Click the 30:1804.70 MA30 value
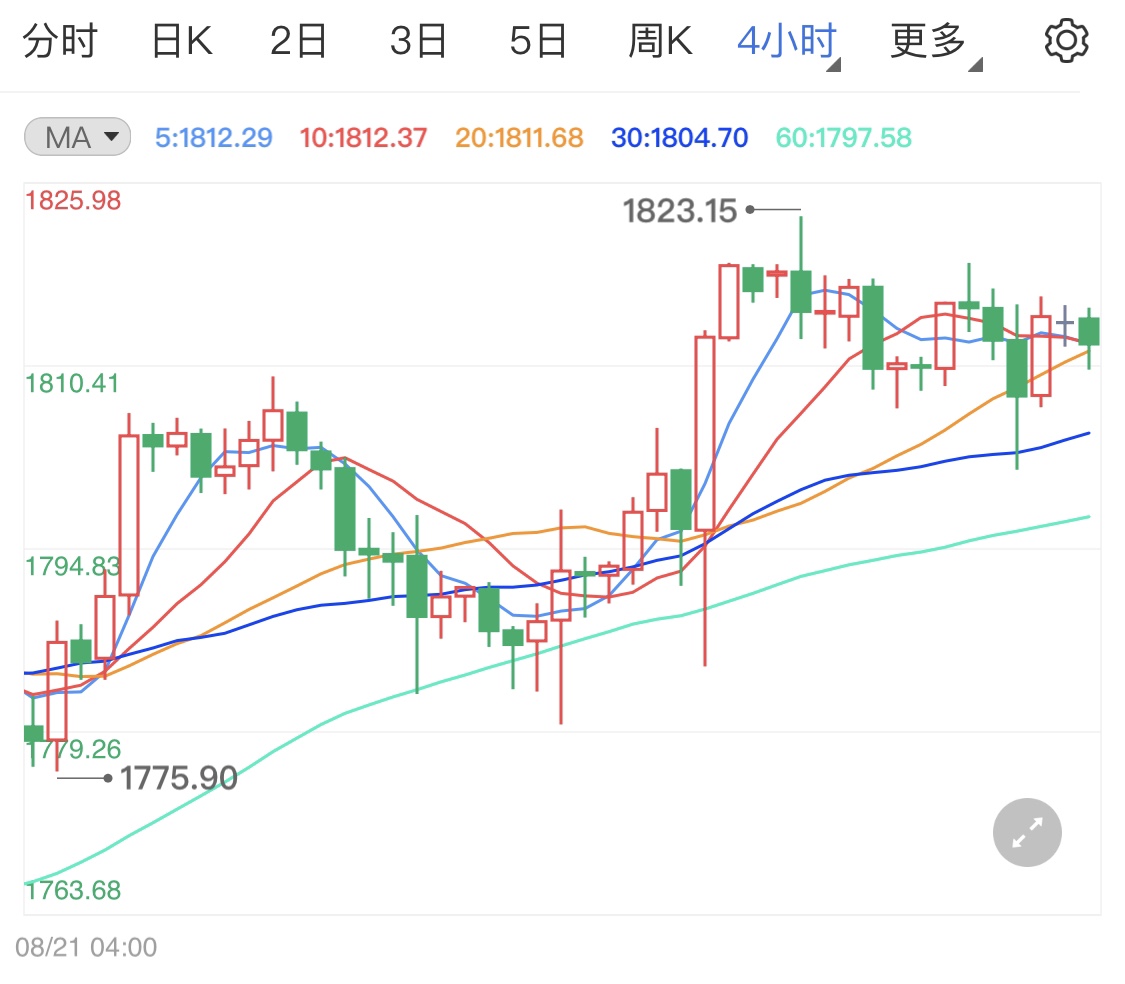Viewport: 1125px width, 984px height. (679, 137)
